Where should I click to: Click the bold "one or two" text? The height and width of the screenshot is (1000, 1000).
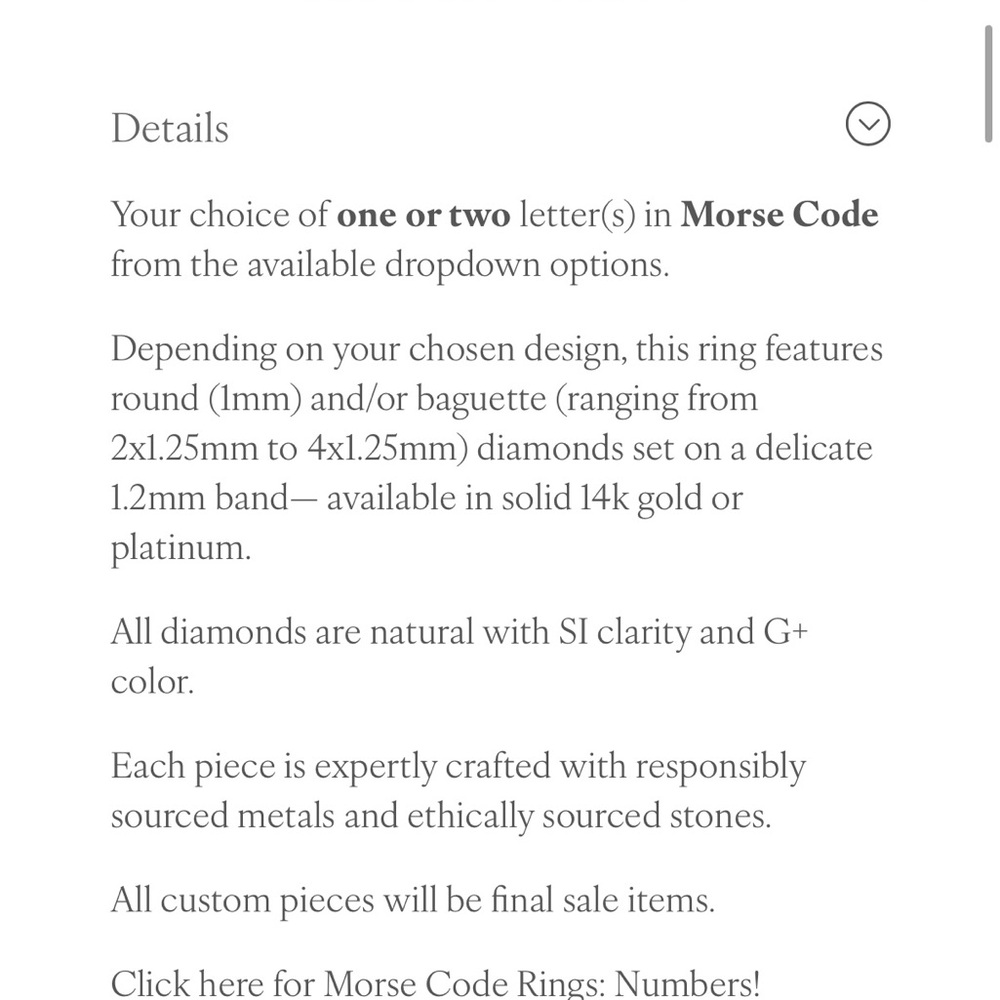tap(423, 215)
